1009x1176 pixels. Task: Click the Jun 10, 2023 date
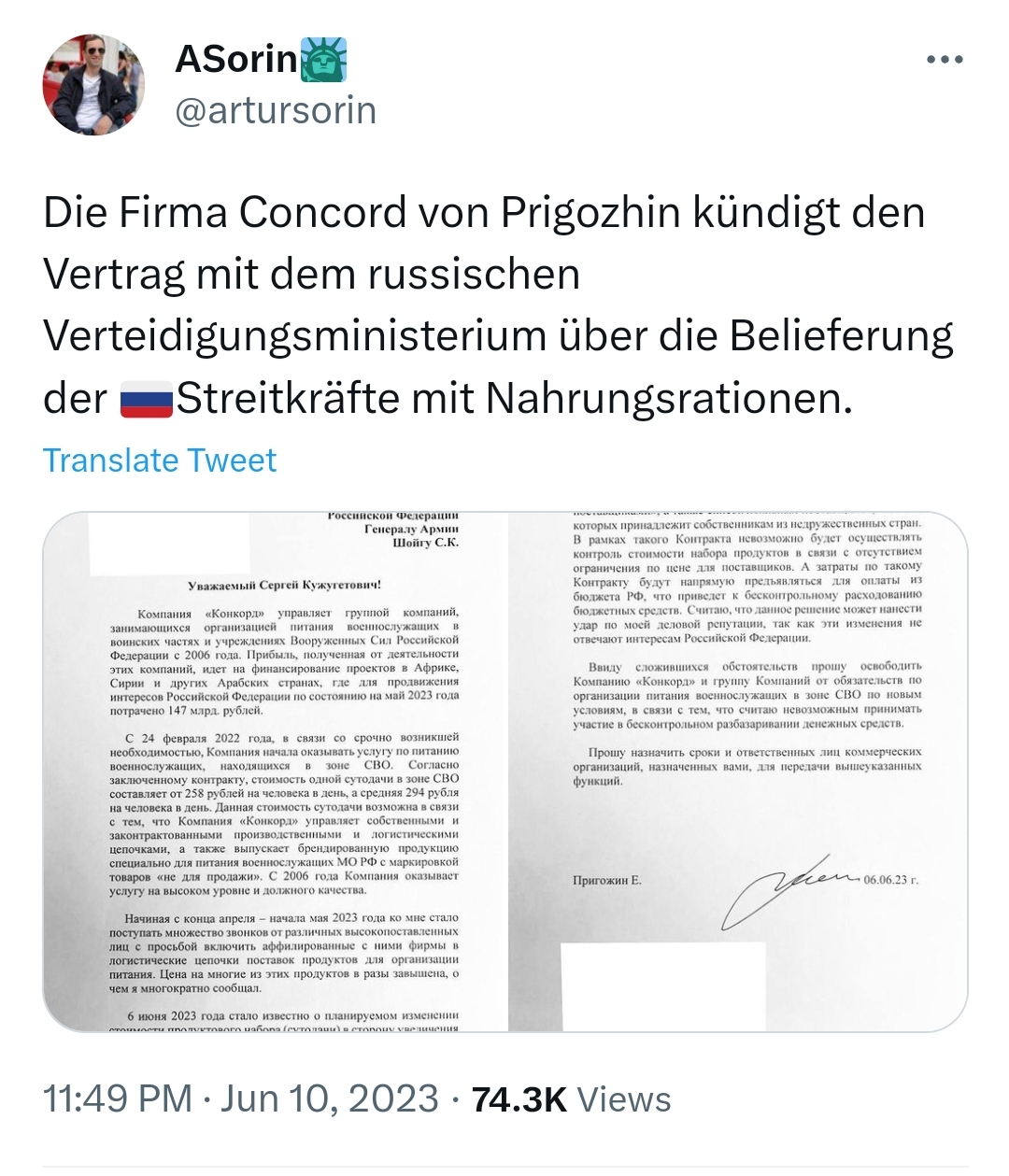329,1098
